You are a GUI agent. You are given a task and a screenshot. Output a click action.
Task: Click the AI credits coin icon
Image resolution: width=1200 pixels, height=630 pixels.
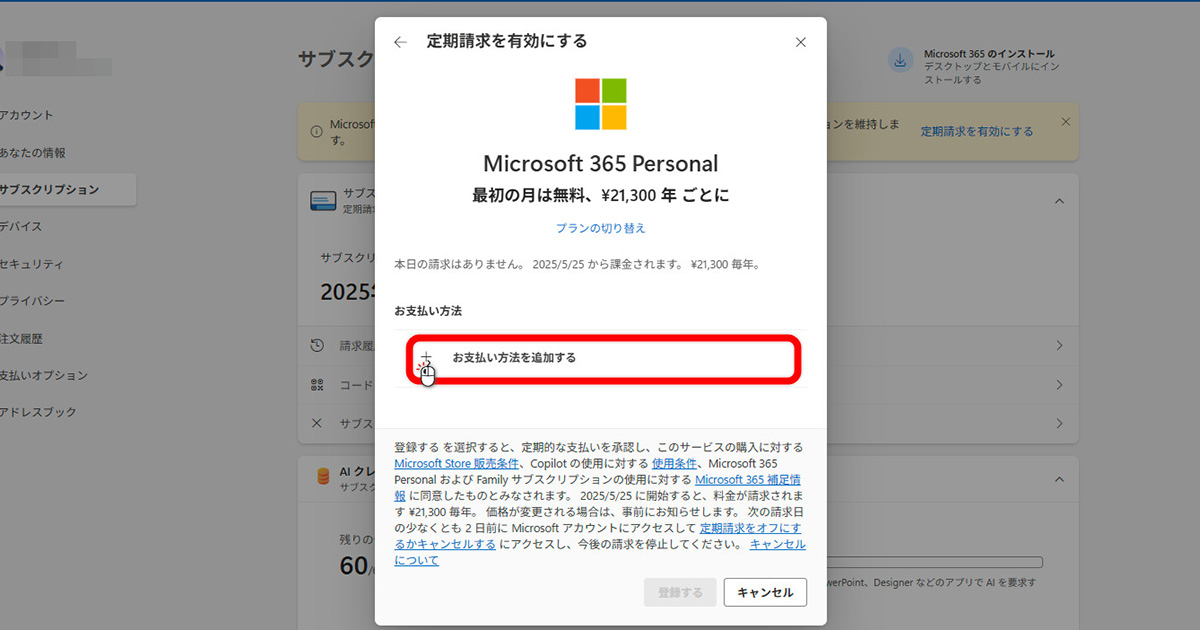tap(323, 477)
